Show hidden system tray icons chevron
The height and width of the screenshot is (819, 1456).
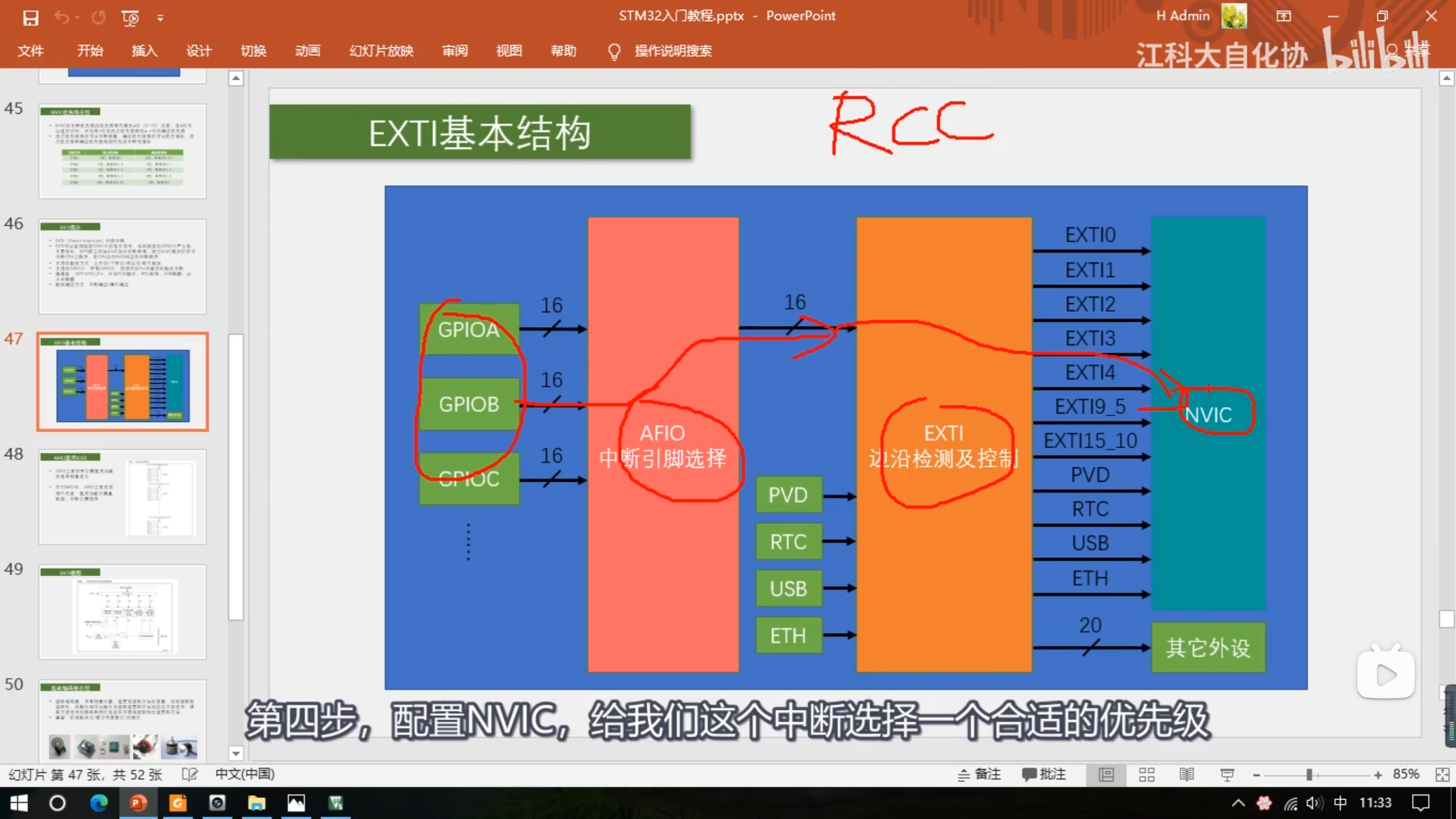[x=1238, y=803]
